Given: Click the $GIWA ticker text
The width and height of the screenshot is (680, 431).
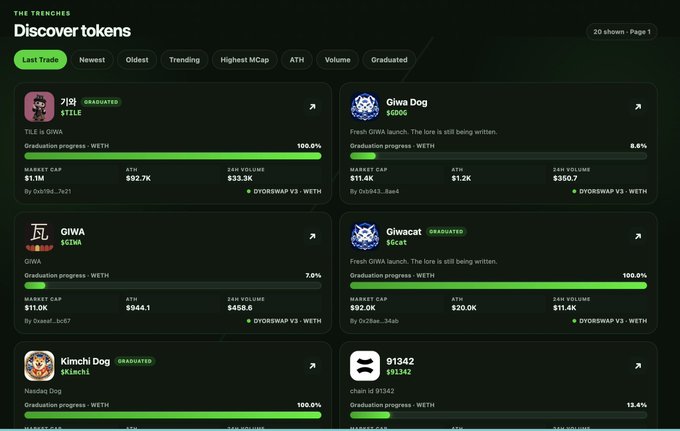Looking at the screenshot, I should (71, 242).
